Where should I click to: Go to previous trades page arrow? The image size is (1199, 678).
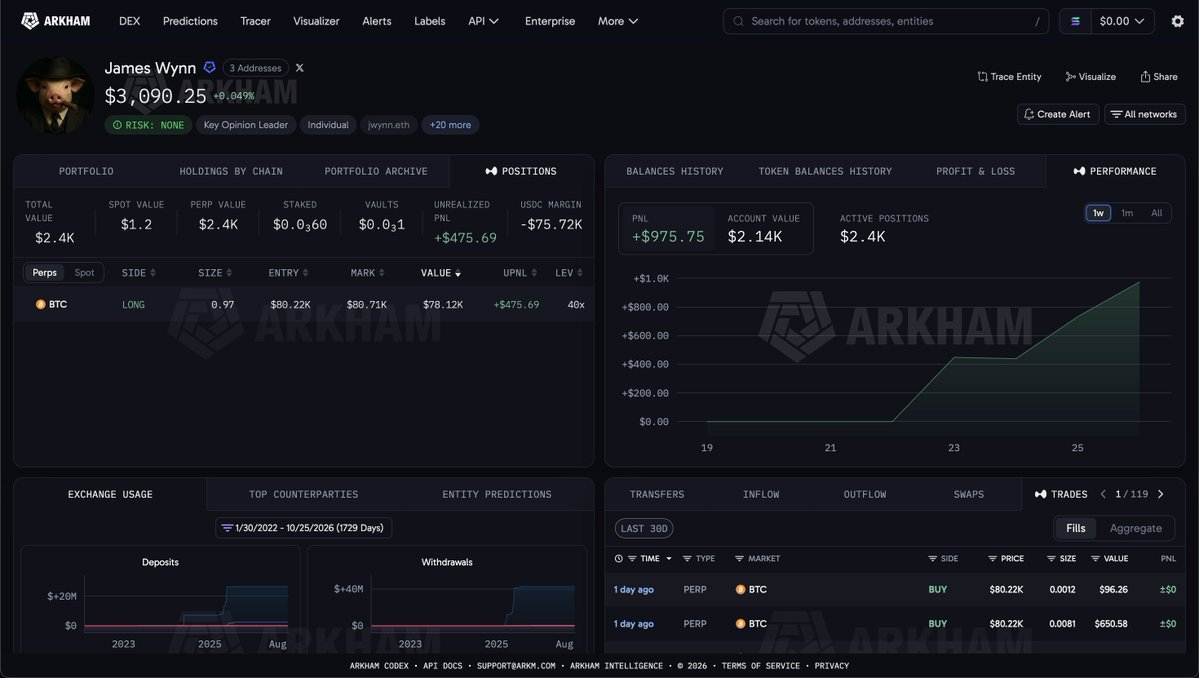point(1103,495)
